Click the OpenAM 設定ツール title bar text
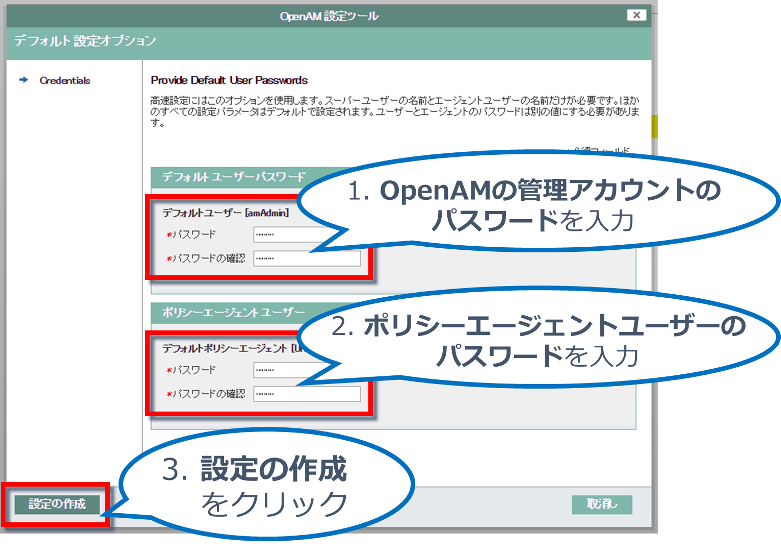Screen dimensions: 781x544 (329, 16)
